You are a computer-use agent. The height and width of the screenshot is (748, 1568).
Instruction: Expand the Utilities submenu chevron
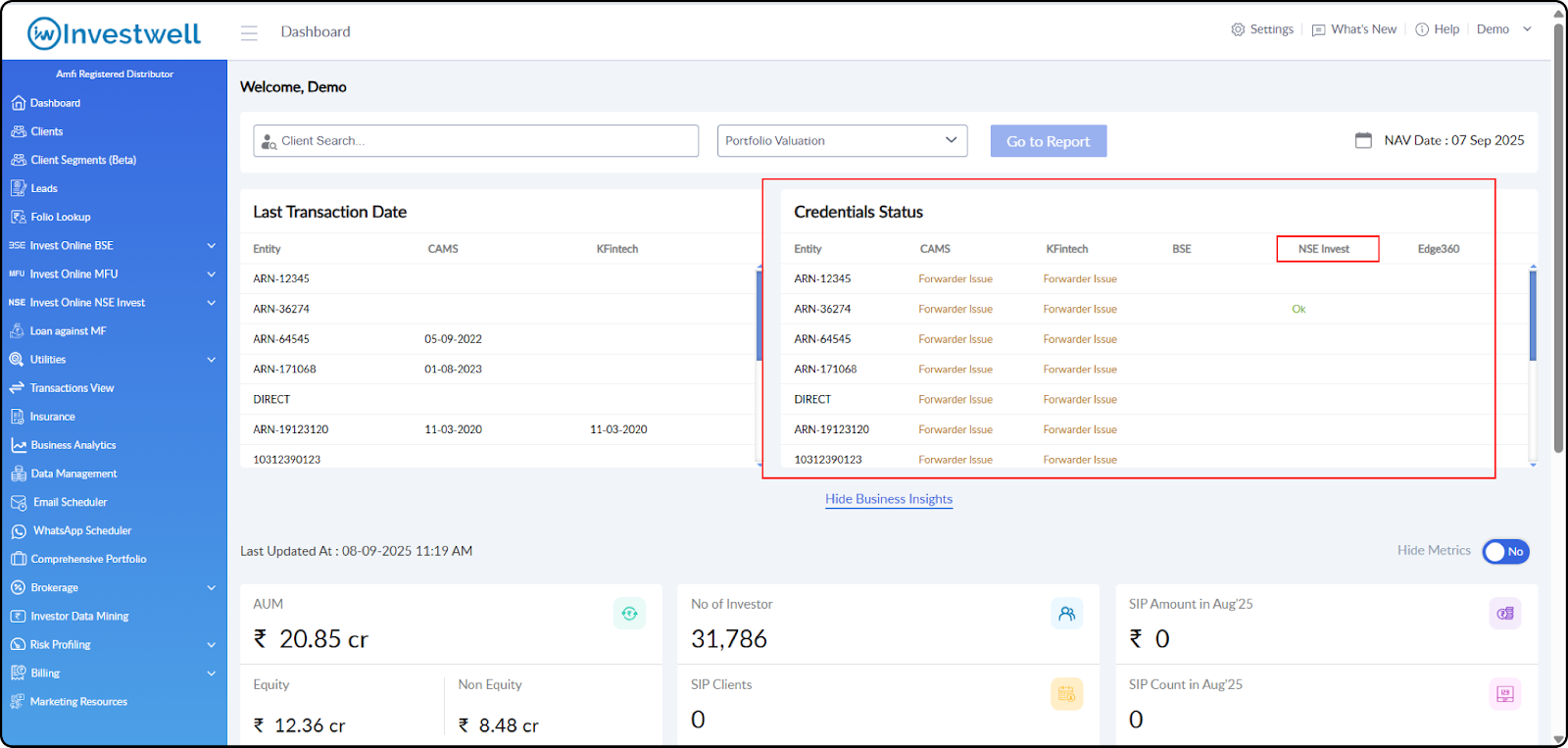coord(211,359)
